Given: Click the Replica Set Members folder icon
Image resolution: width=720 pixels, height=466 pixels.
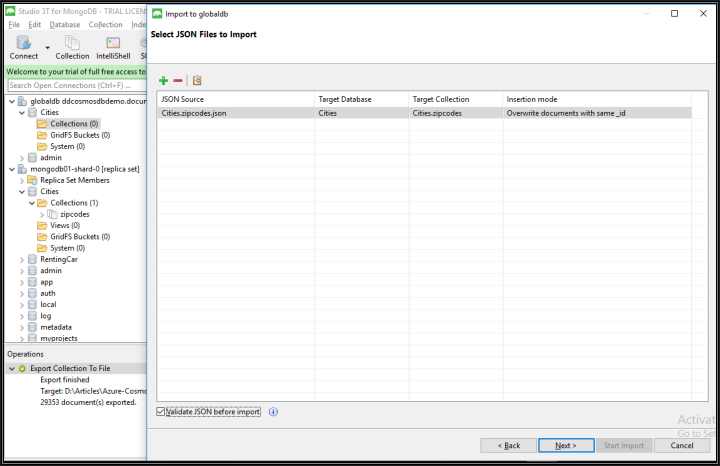Looking at the screenshot, I should click(x=32, y=180).
